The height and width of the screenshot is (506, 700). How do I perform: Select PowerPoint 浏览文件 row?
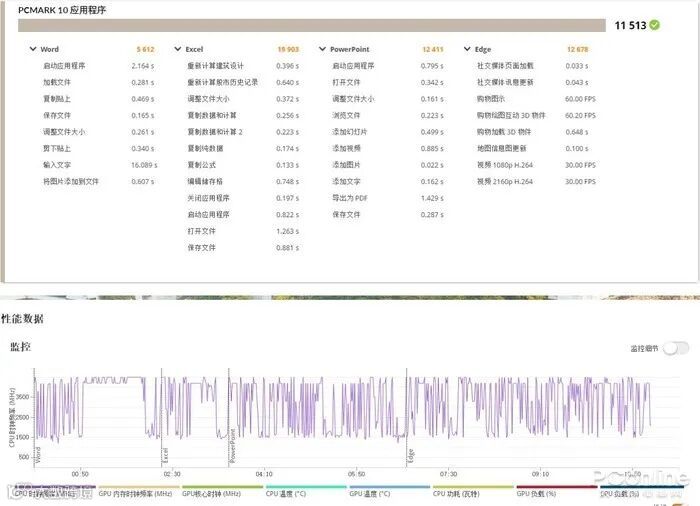click(388, 115)
